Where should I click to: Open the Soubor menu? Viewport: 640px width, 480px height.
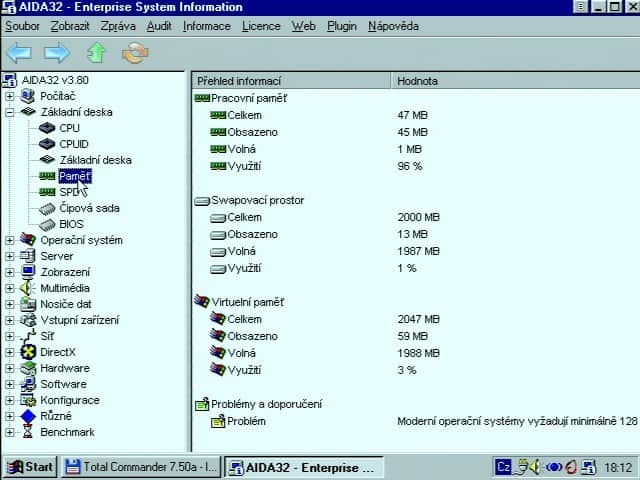[x=22, y=27]
